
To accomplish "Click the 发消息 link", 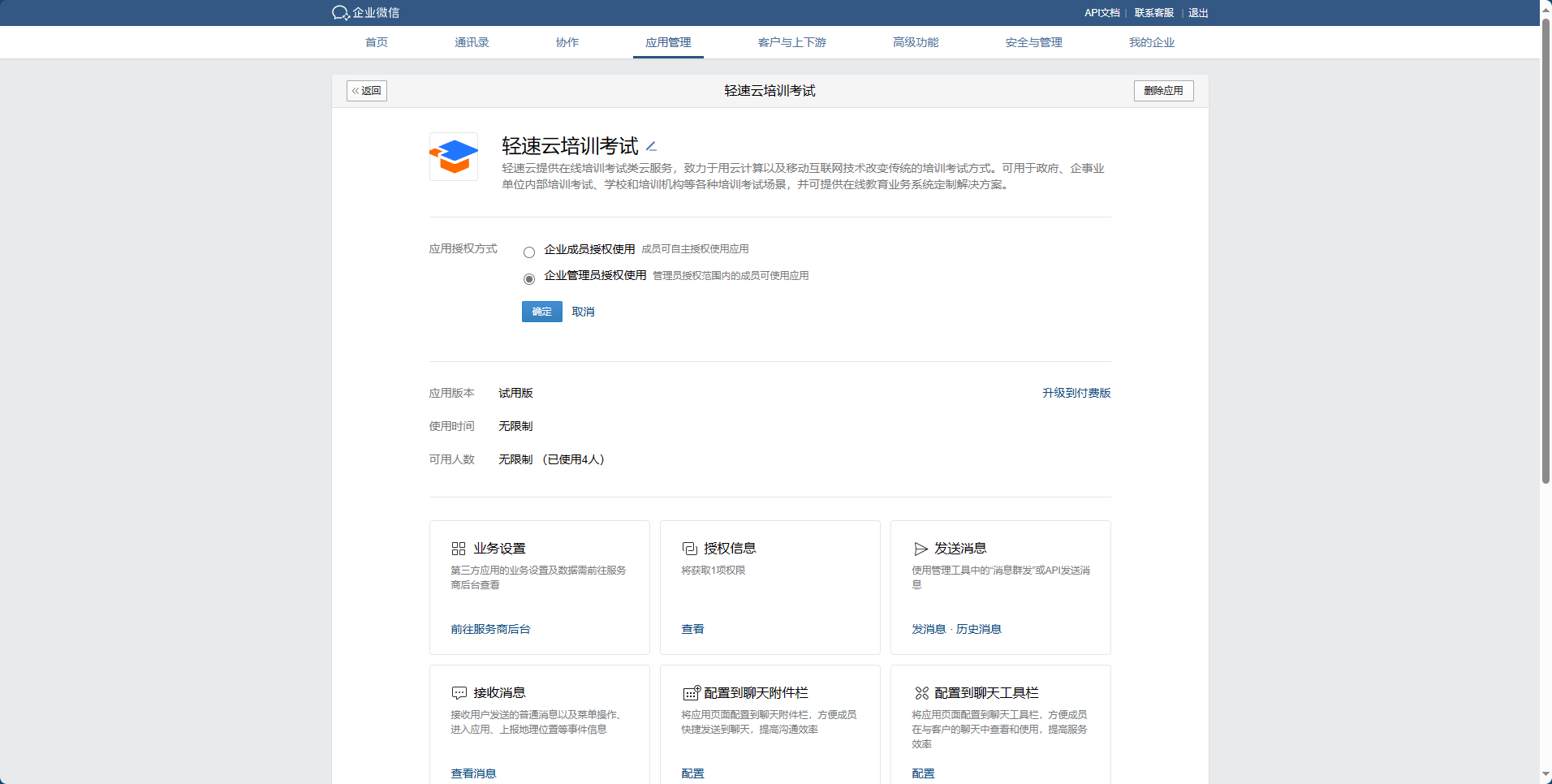I will (x=929, y=629).
